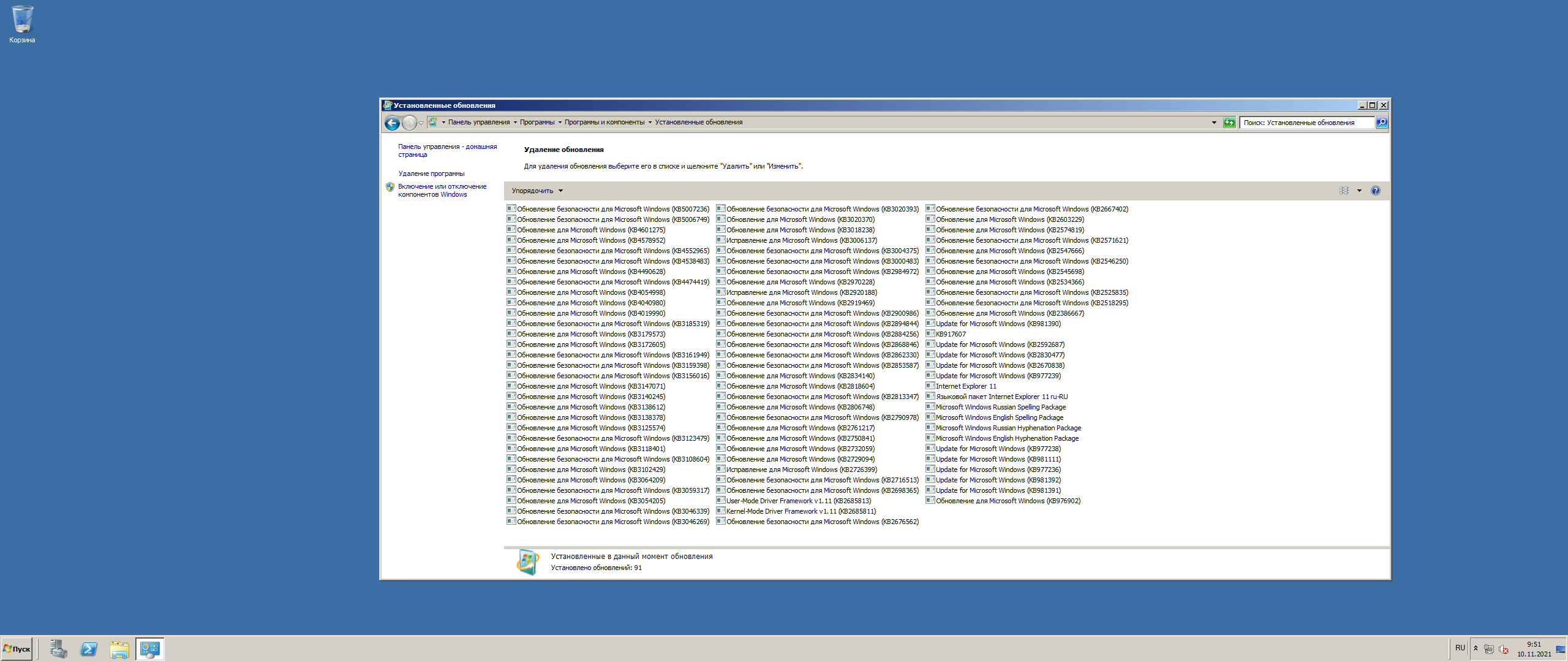The image size is (1568, 662).
Task: Show hidden tray icons arrow
Action: click(1476, 649)
